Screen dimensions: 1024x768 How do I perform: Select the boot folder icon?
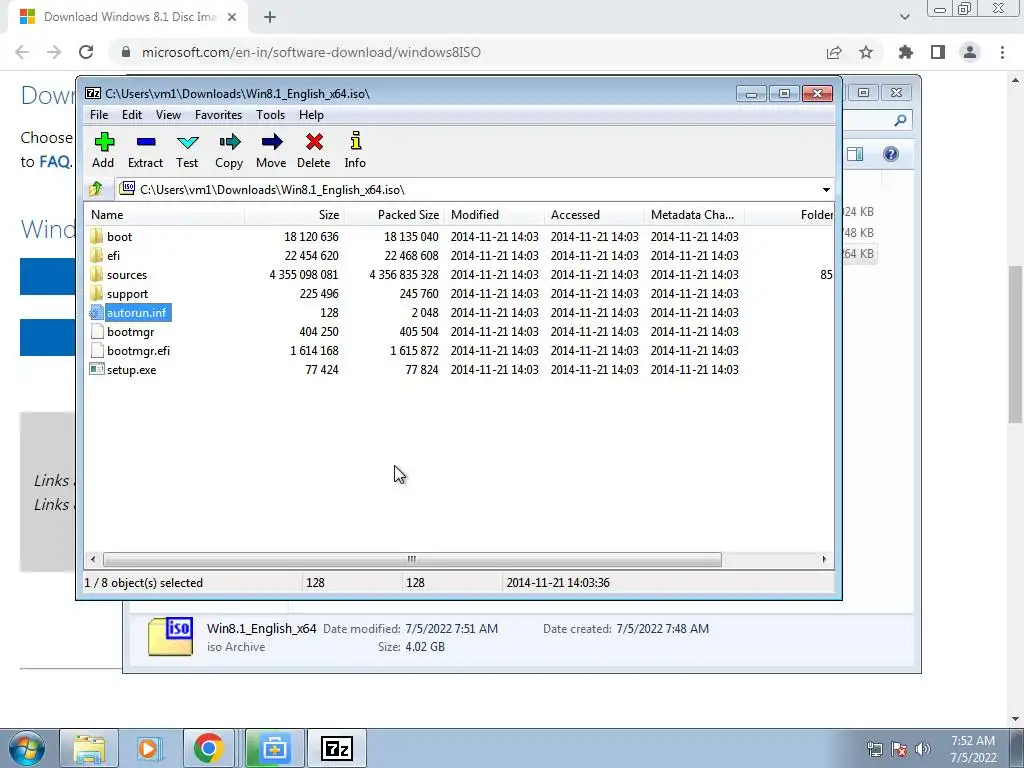97,236
